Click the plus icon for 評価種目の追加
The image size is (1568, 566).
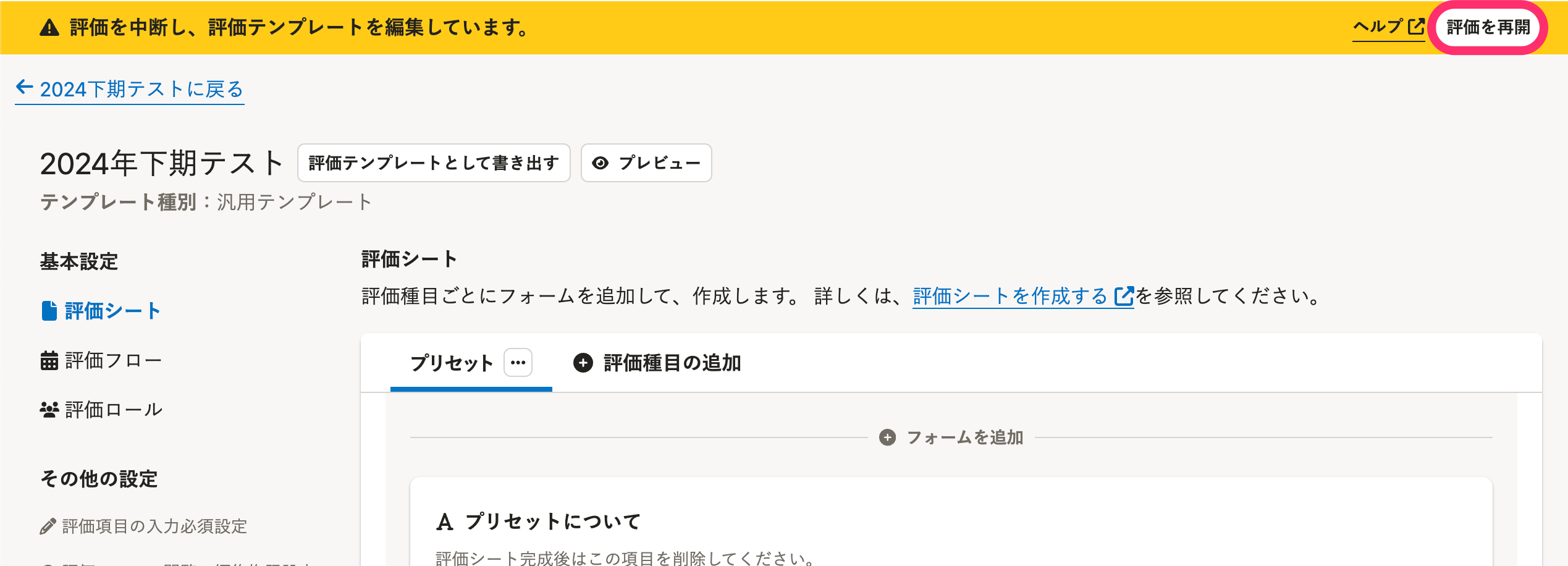[x=583, y=363]
